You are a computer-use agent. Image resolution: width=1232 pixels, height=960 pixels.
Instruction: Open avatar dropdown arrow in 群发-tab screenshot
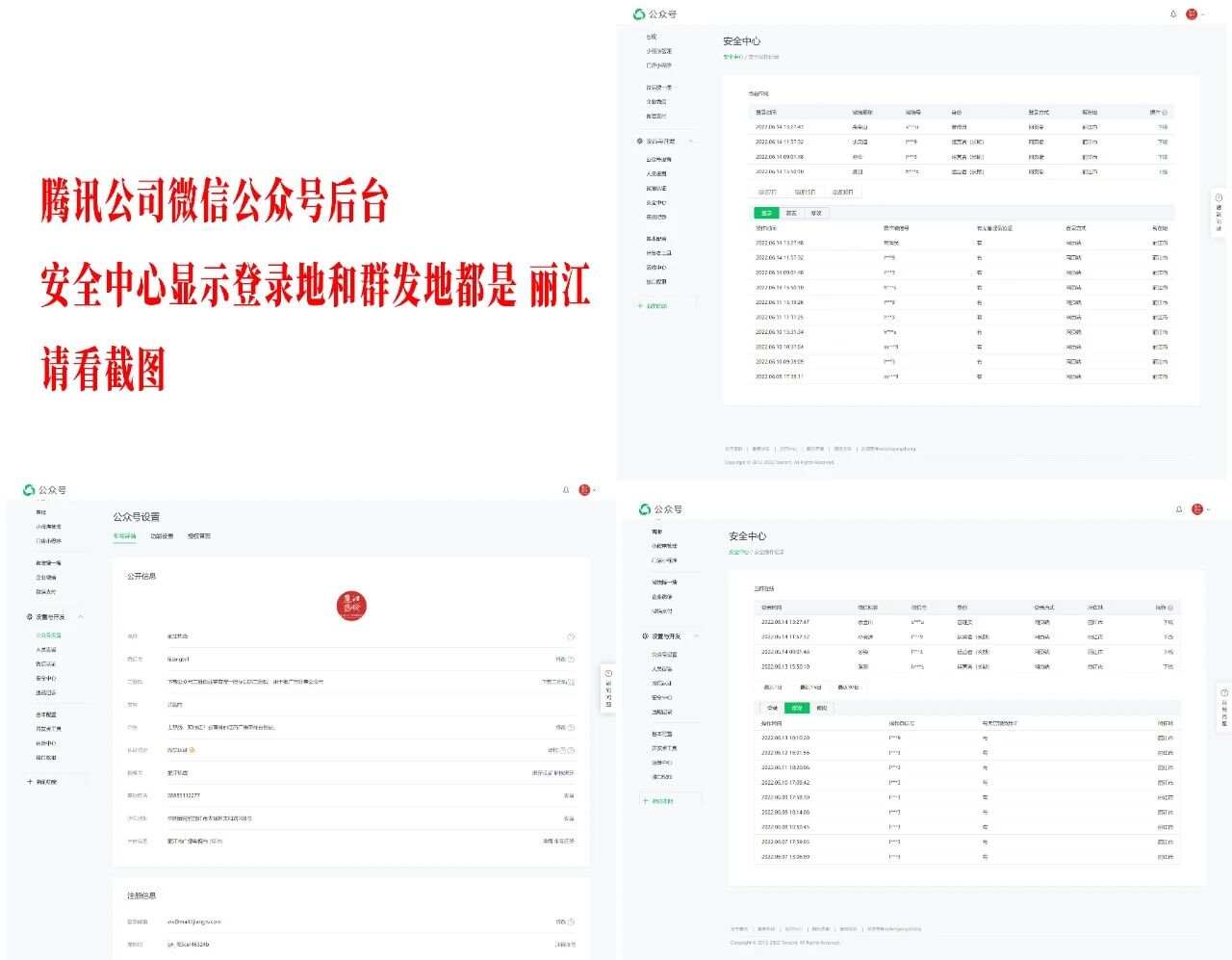tap(1208, 509)
